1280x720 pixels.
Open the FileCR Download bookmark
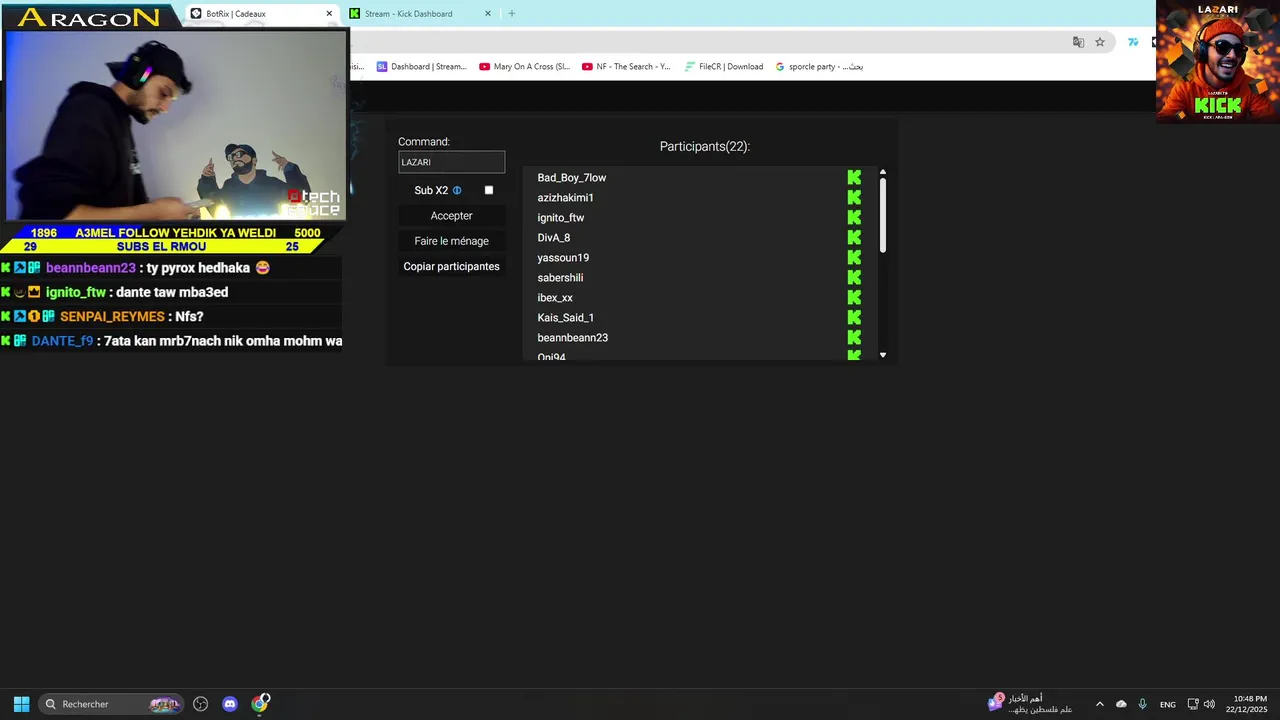point(724,67)
